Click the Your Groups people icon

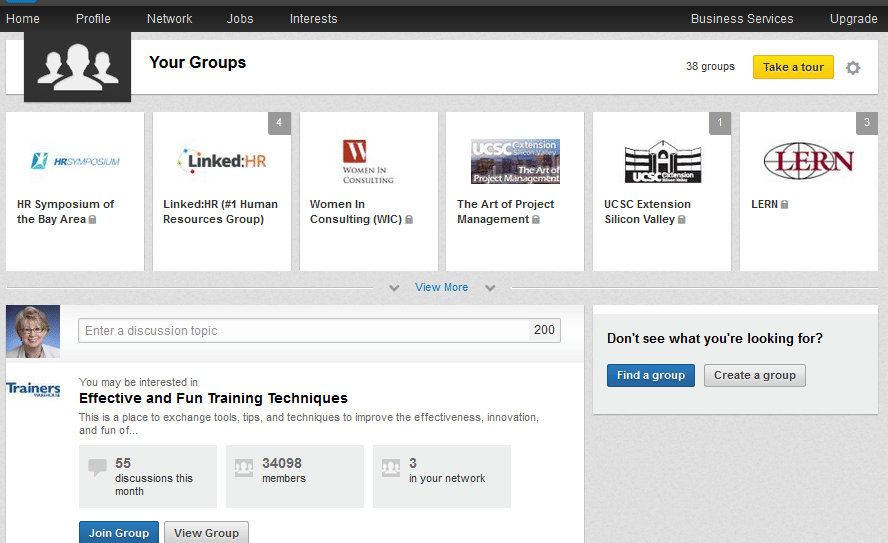pos(78,67)
